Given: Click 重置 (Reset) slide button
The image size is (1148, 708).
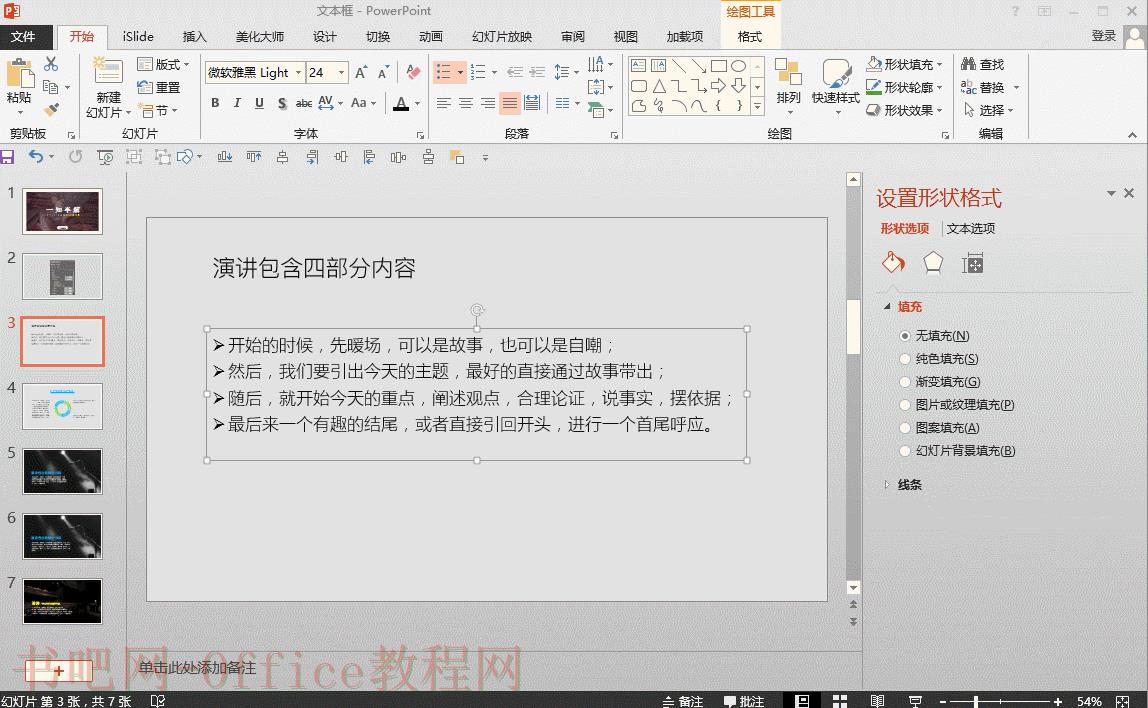Looking at the screenshot, I should [159, 87].
